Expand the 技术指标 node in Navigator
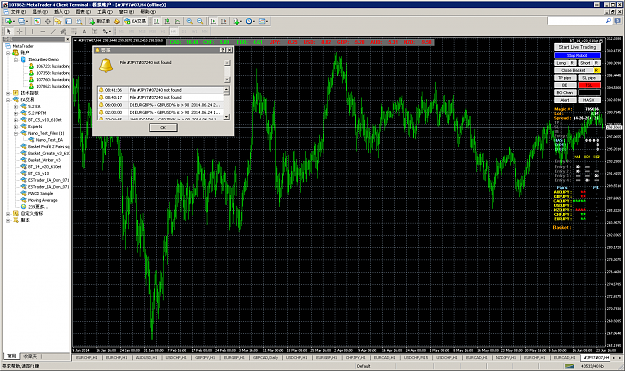This screenshot has height=371, width=625. point(8,93)
